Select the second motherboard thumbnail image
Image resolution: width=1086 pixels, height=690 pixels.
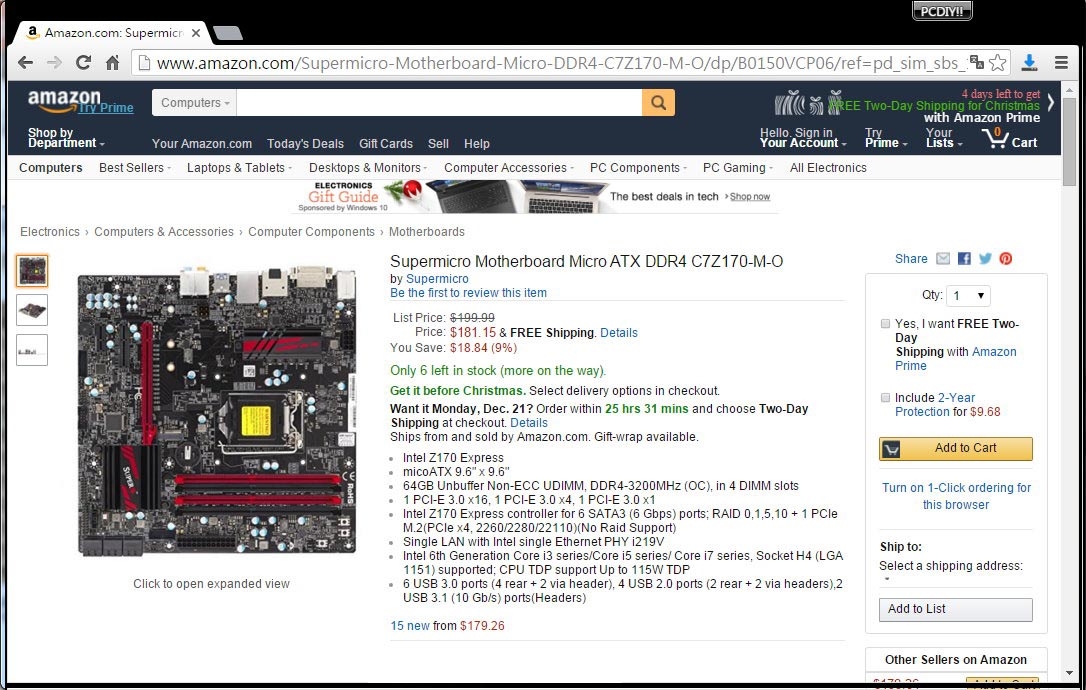pos(32,310)
